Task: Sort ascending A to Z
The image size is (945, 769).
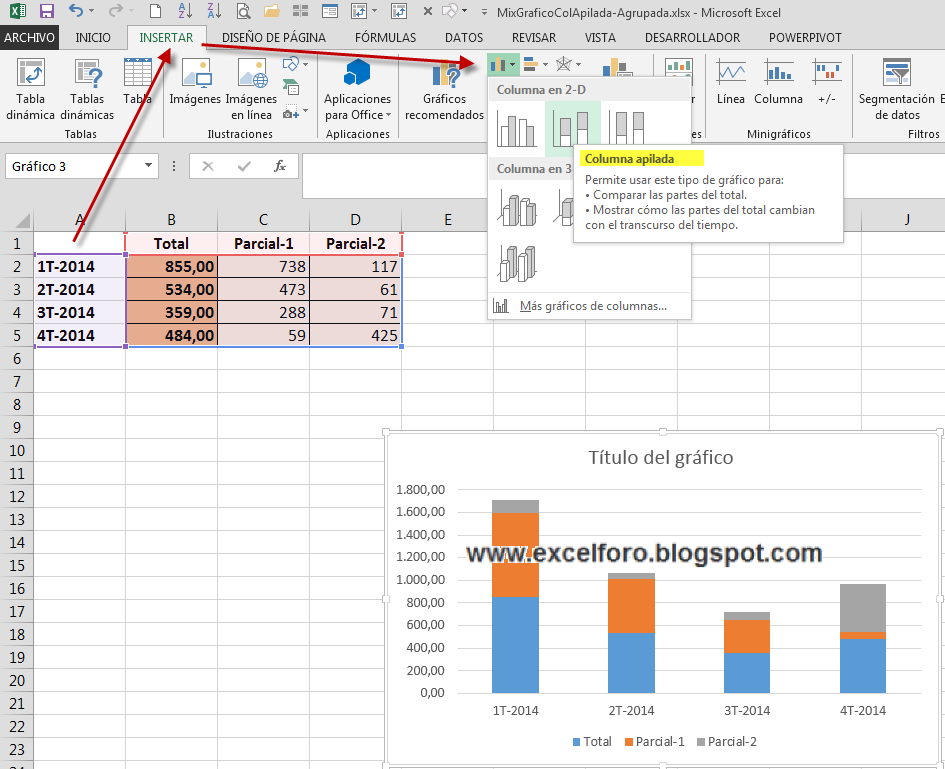Action: [185, 11]
